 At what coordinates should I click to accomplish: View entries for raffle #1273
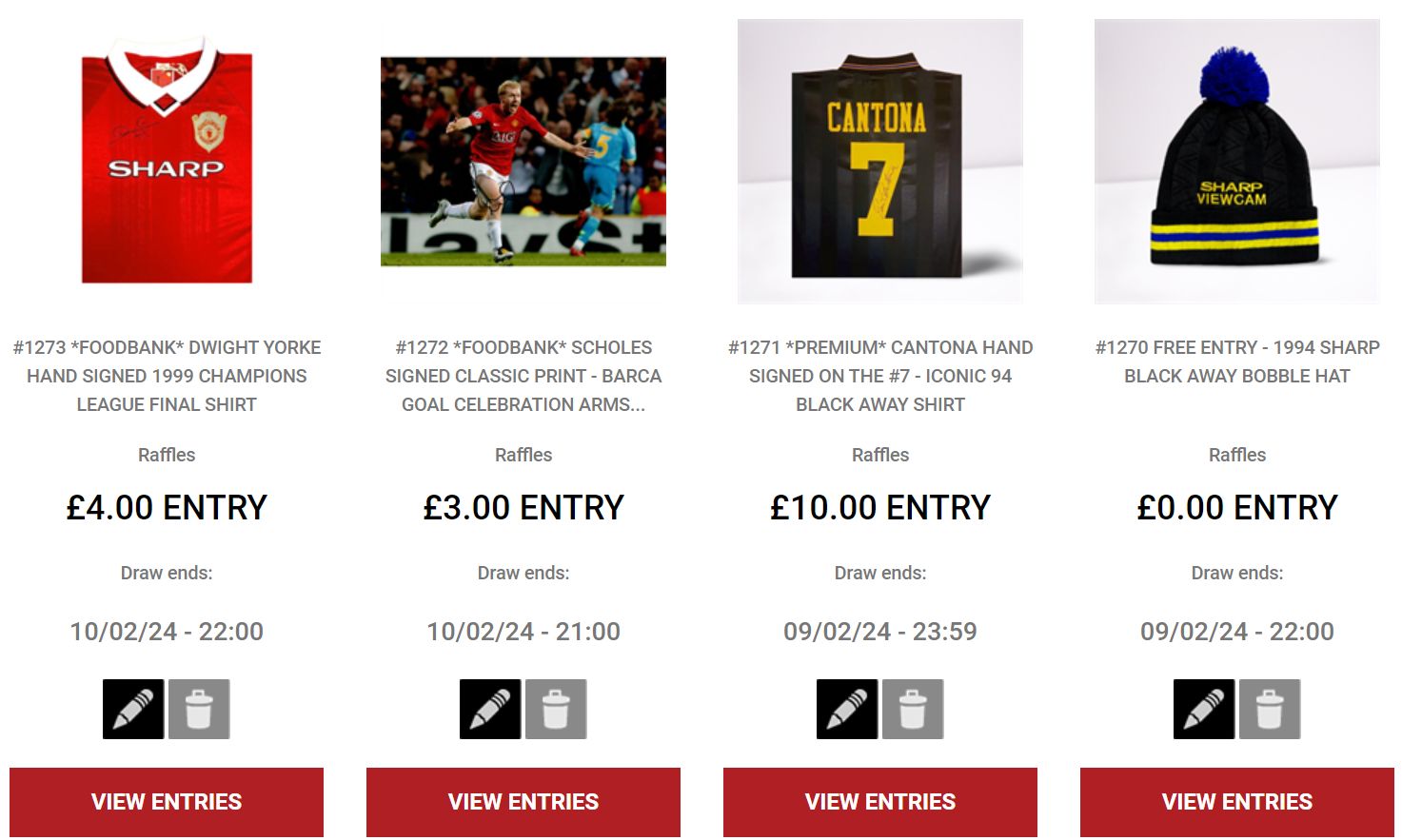coord(167,802)
